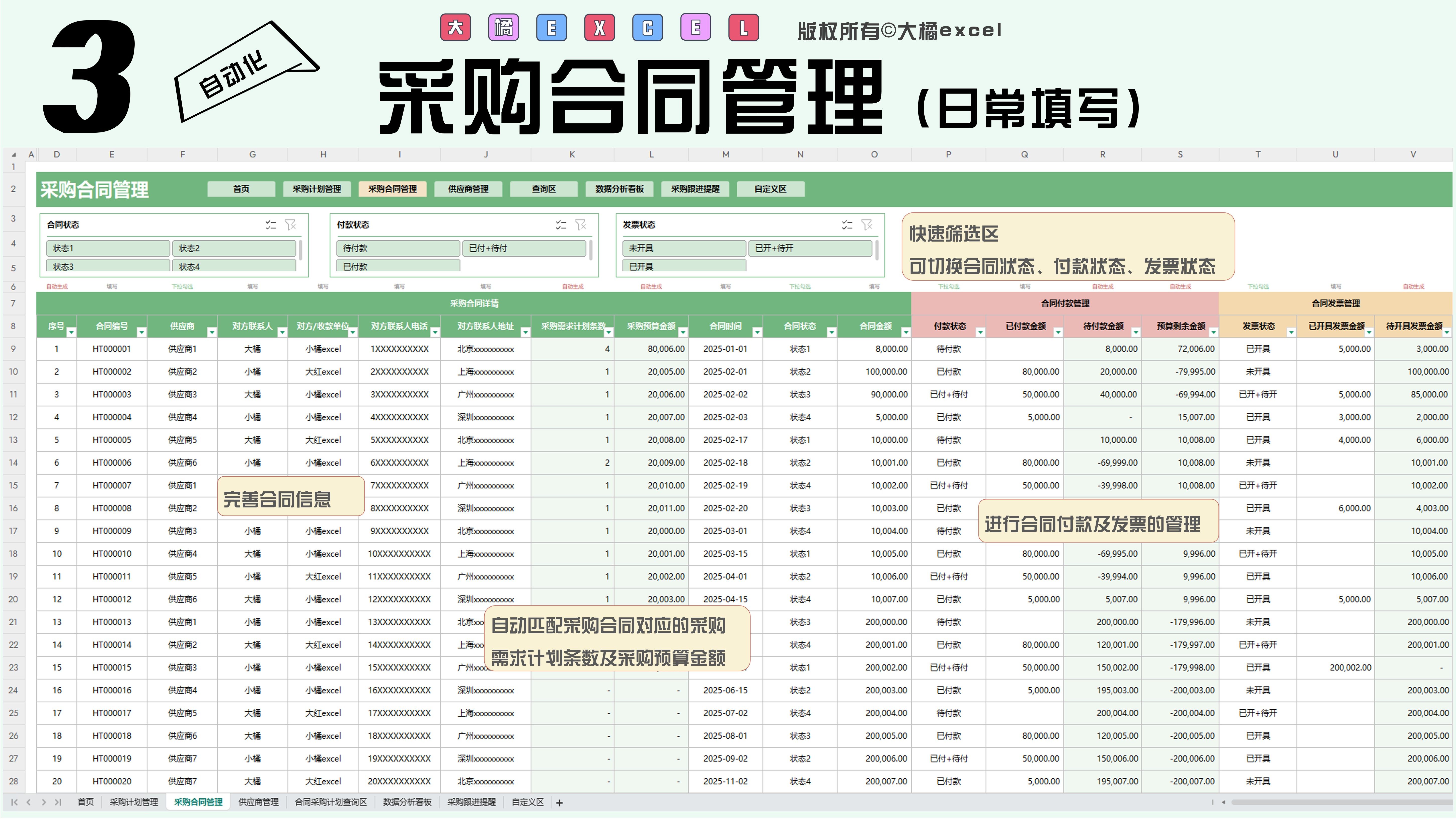Jump to first sheet tab arrow
Image resolution: width=1456 pixels, height=819 pixels.
tap(14, 802)
